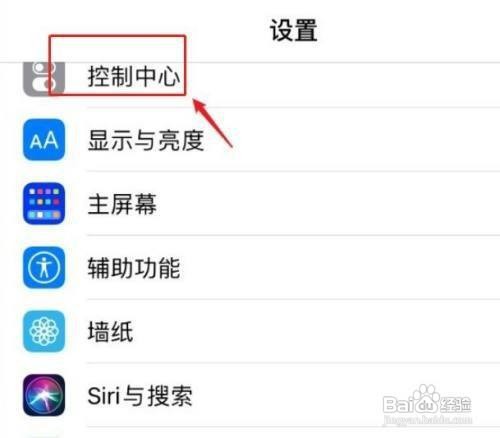The width and height of the screenshot is (500, 438).
Task: Click inside the red highlight box
Action: click(x=117, y=65)
